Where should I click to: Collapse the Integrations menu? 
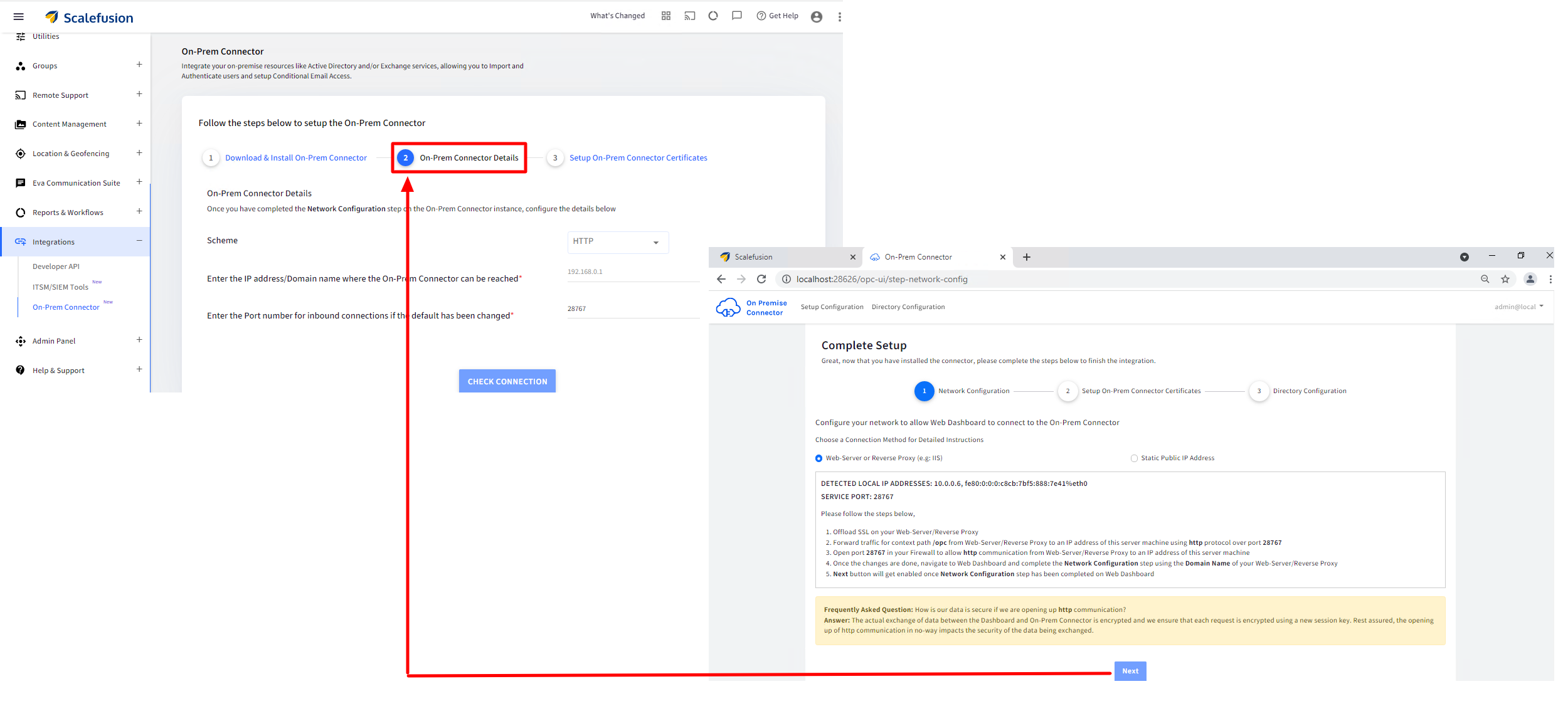pyautogui.click(x=139, y=241)
